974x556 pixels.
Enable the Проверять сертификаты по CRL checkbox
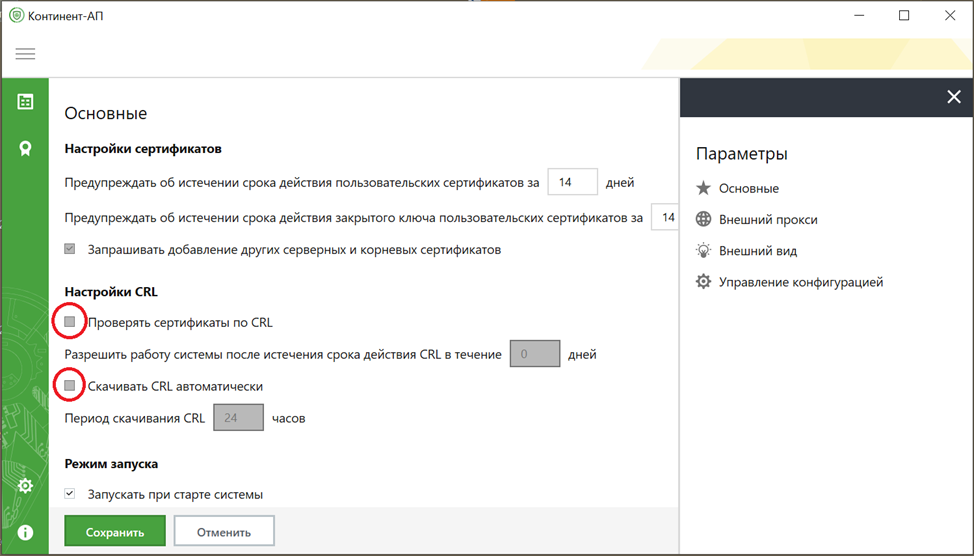pos(70,322)
